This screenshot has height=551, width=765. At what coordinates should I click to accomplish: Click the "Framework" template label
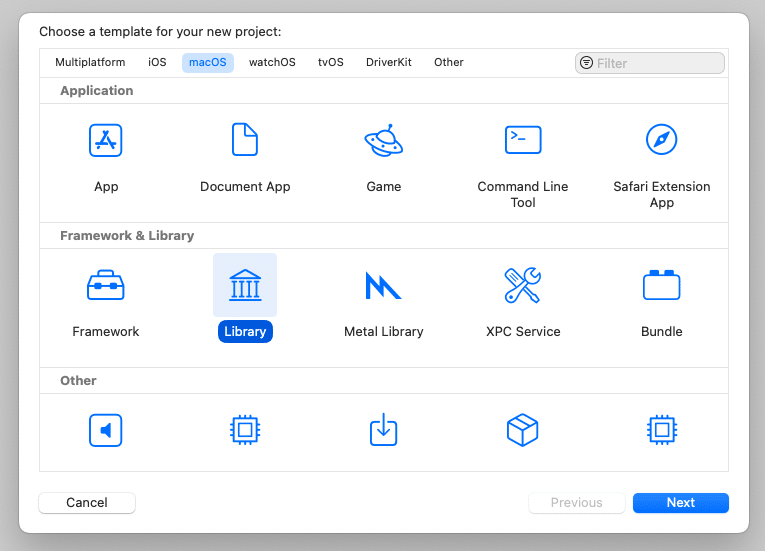105,331
